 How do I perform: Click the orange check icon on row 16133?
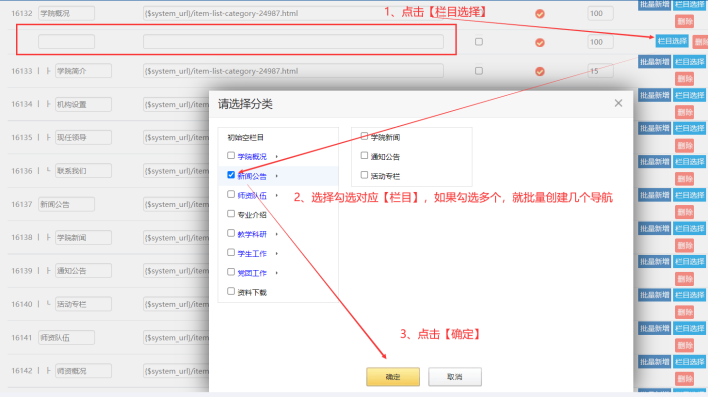pyautogui.click(x=540, y=71)
